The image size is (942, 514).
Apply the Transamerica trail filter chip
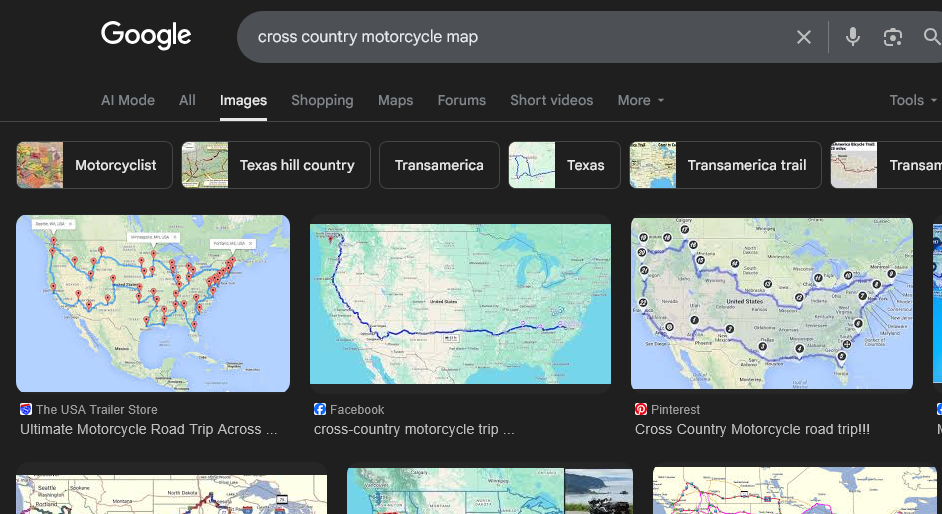(725, 165)
